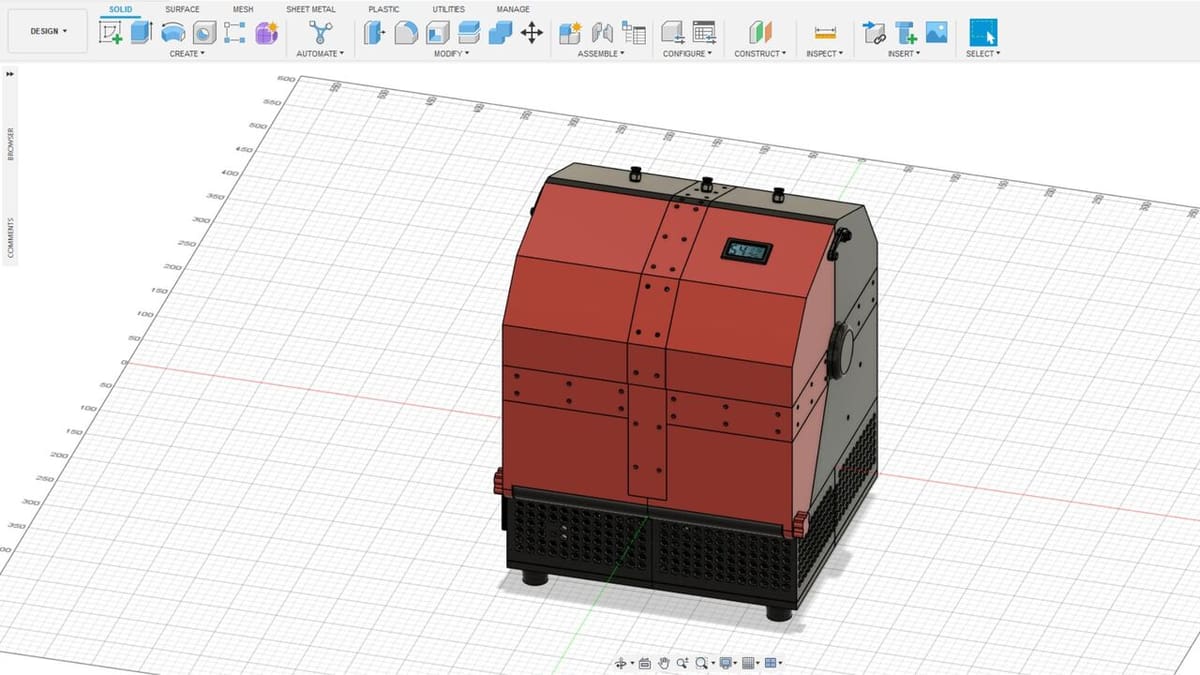Open the Configuration Table icon
The height and width of the screenshot is (675, 1200).
point(704,33)
